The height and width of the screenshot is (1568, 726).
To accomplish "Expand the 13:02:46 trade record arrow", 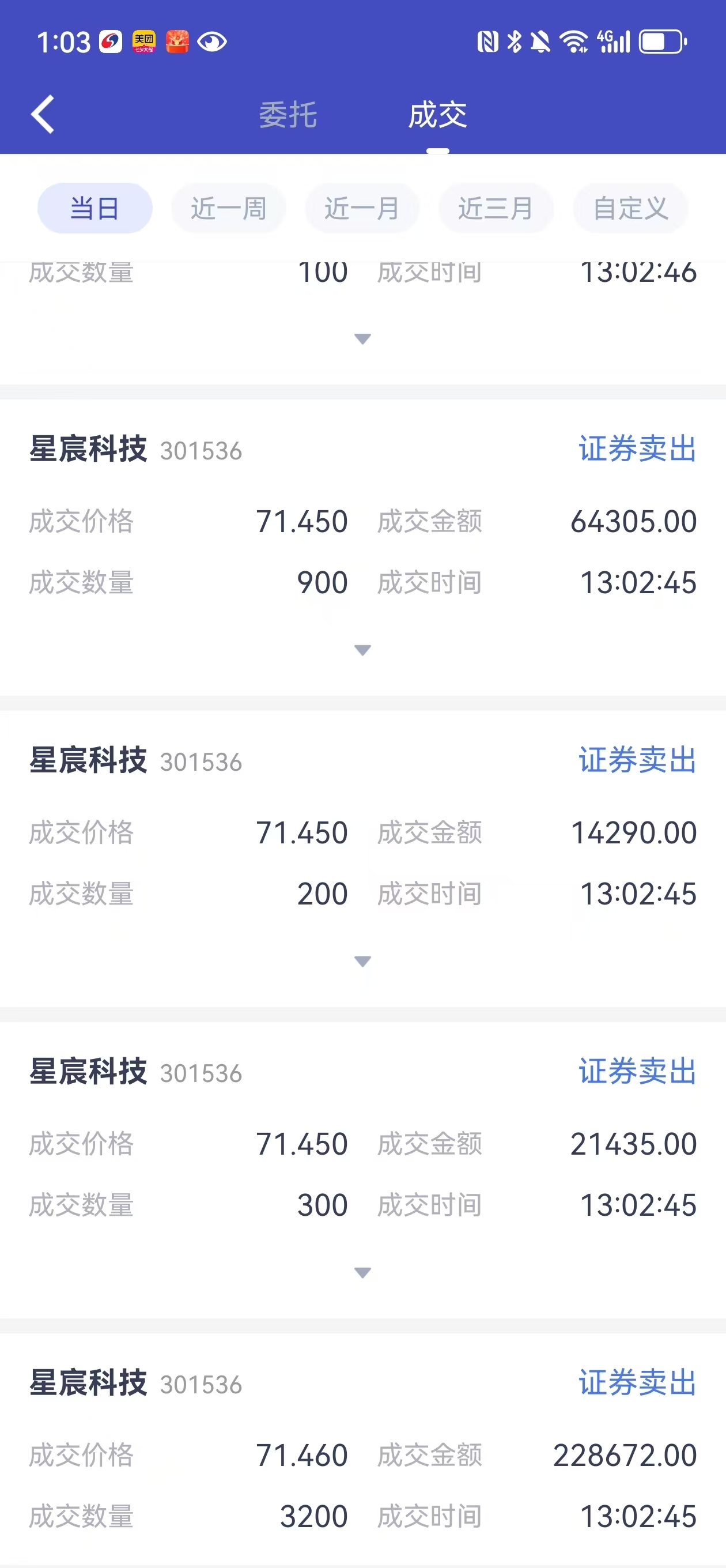I will (x=362, y=339).
